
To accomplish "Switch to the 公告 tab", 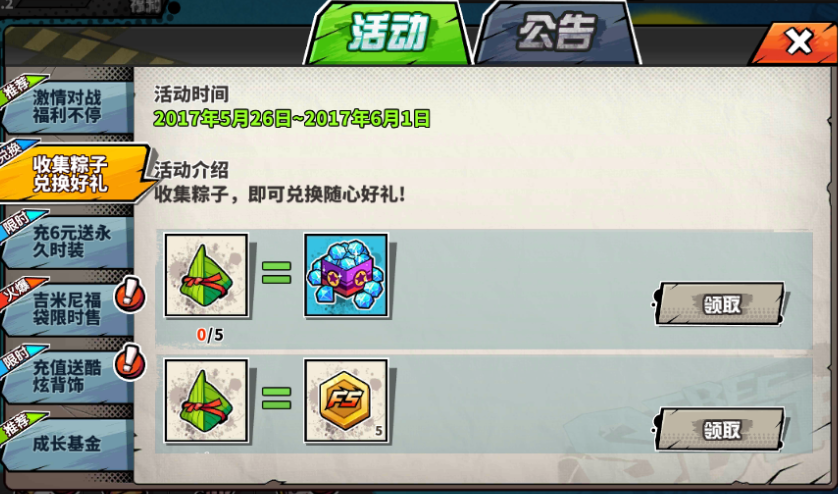I will [x=557, y=33].
